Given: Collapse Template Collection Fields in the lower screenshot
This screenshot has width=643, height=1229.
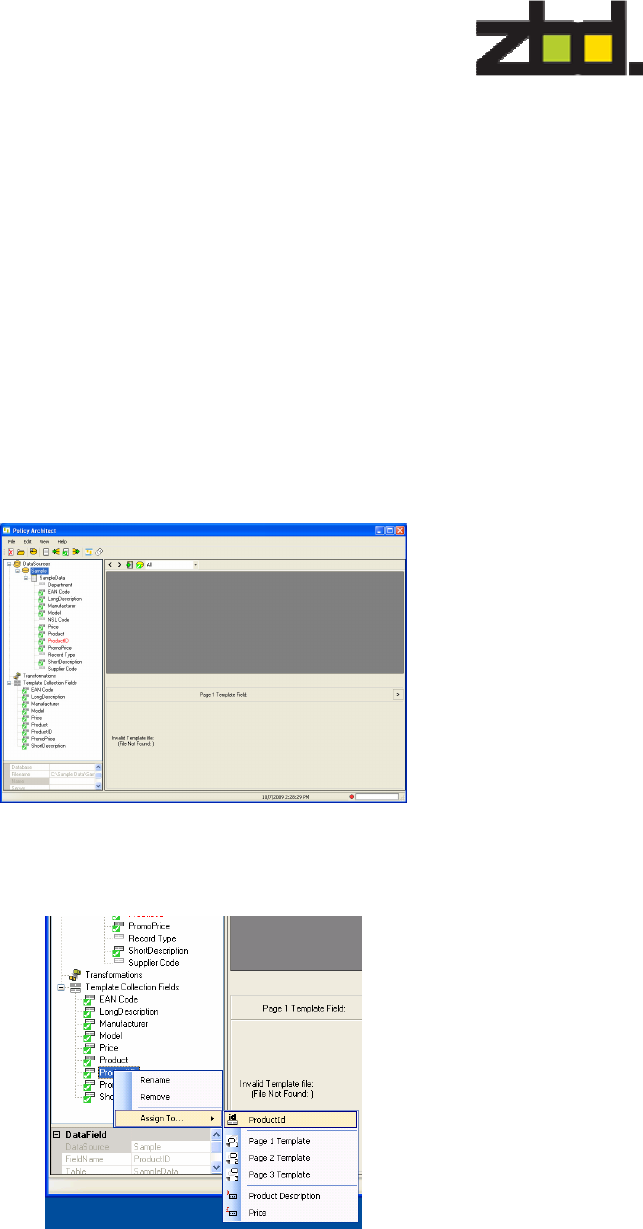Looking at the screenshot, I should pos(60,987).
